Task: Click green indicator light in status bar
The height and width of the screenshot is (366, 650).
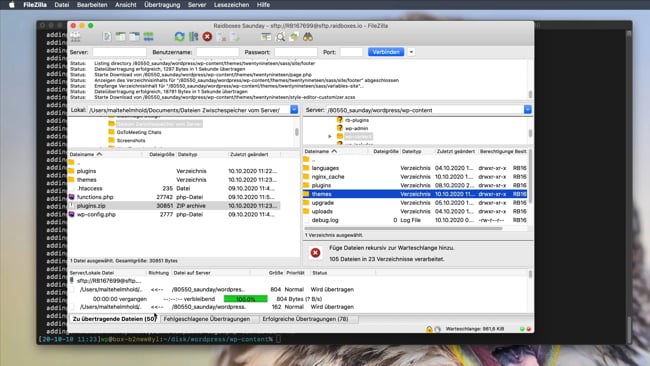Action: click(522, 329)
